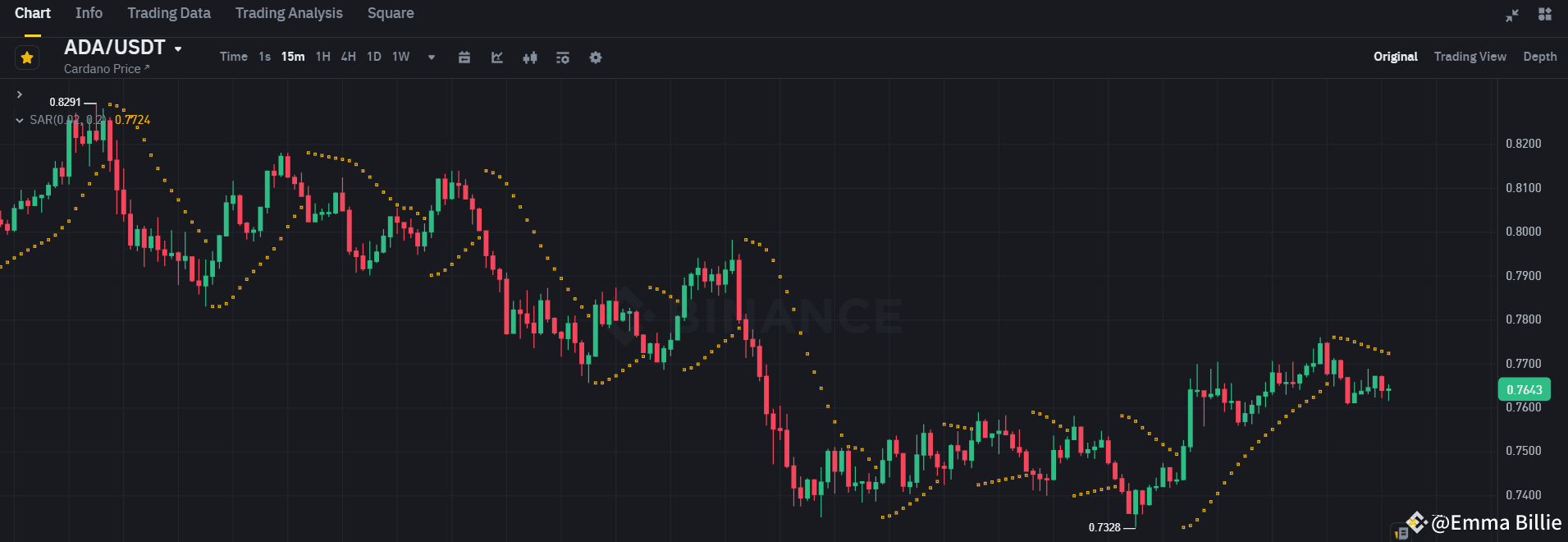
Task: Open the Cardano Price link
Action: pos(107,69)
